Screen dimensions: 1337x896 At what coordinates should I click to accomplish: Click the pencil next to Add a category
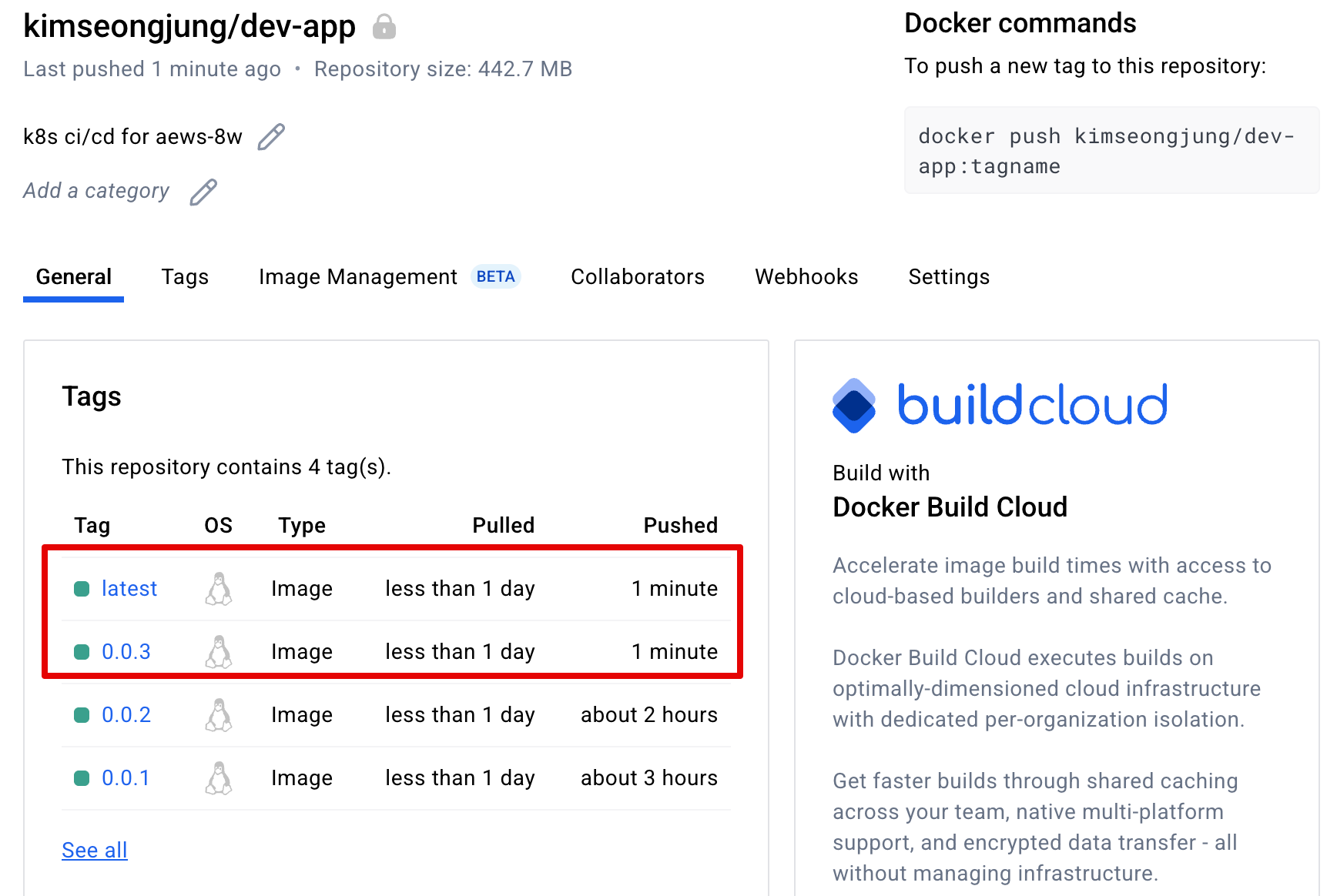[203, 192]
